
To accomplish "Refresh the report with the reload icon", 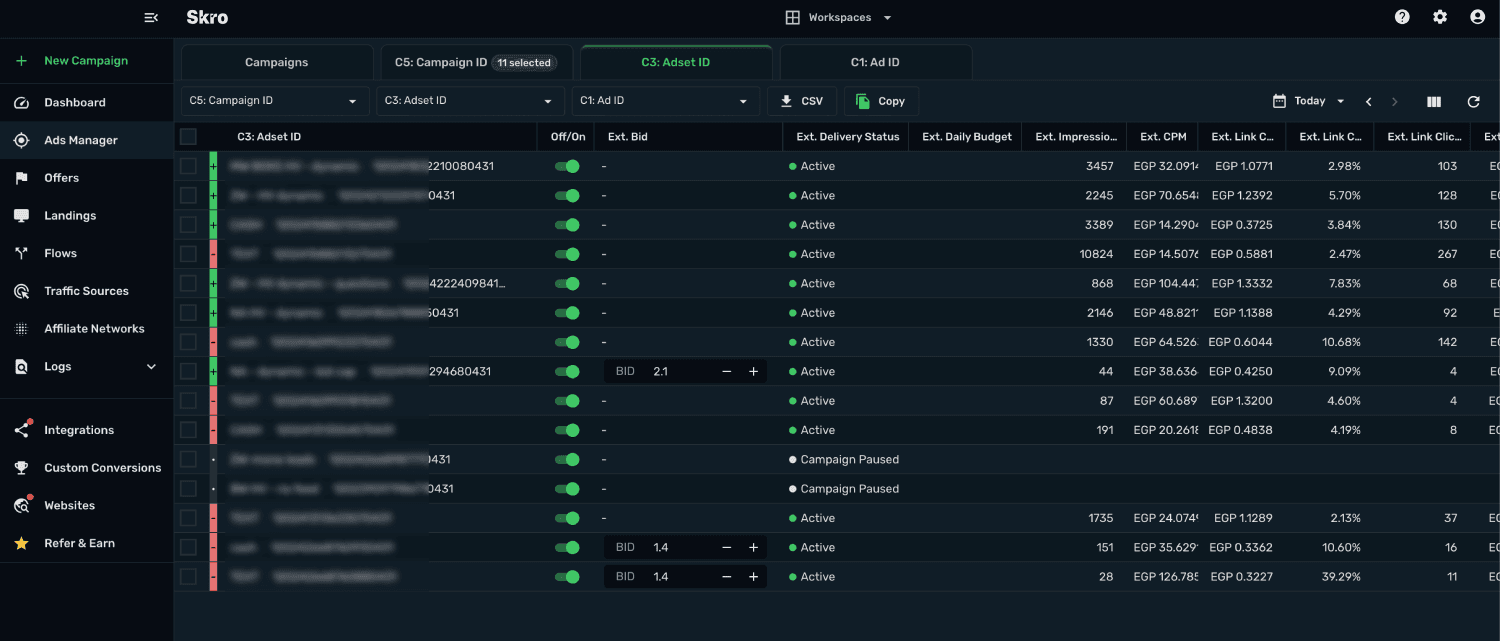I will click(x=1473, y=101).
